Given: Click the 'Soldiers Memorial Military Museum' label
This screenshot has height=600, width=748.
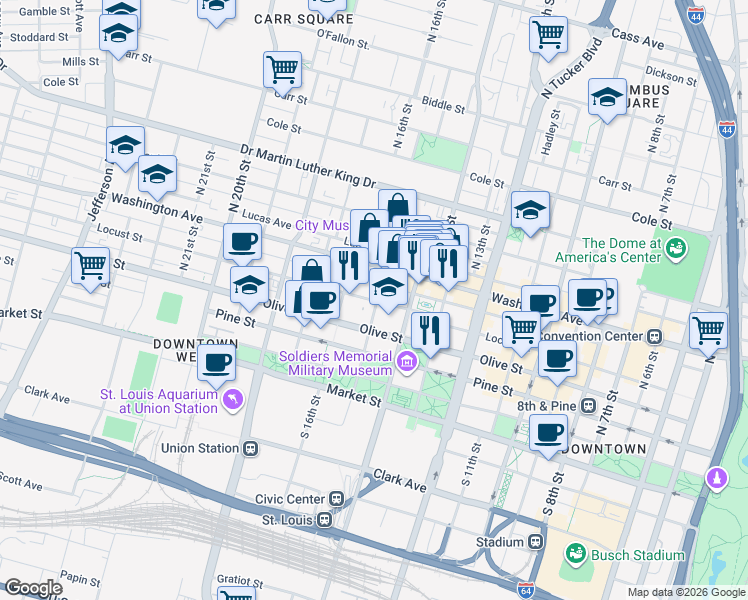Looking at the screenshot, I should coord(336,363).
